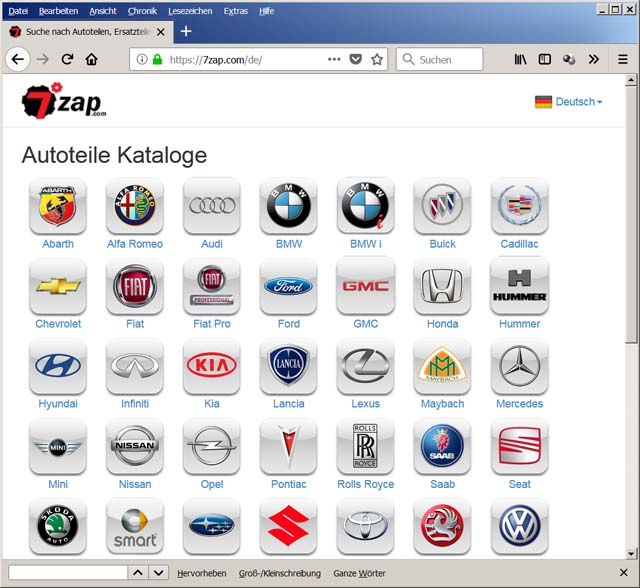This screenshot has width=640, height=588.
Task: Select the Suzuki S logo icon
Action: (289, 526)
